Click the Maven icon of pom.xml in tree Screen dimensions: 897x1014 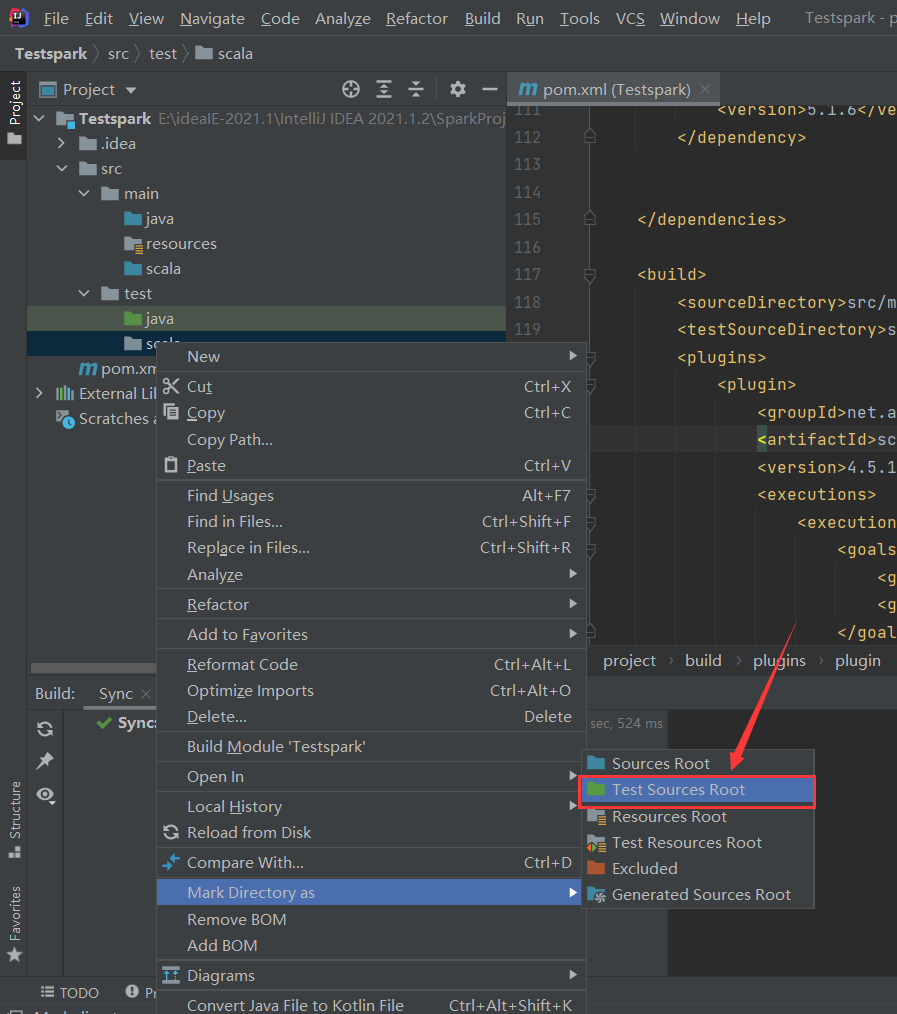pyautogui.click(x=88, y=369)
